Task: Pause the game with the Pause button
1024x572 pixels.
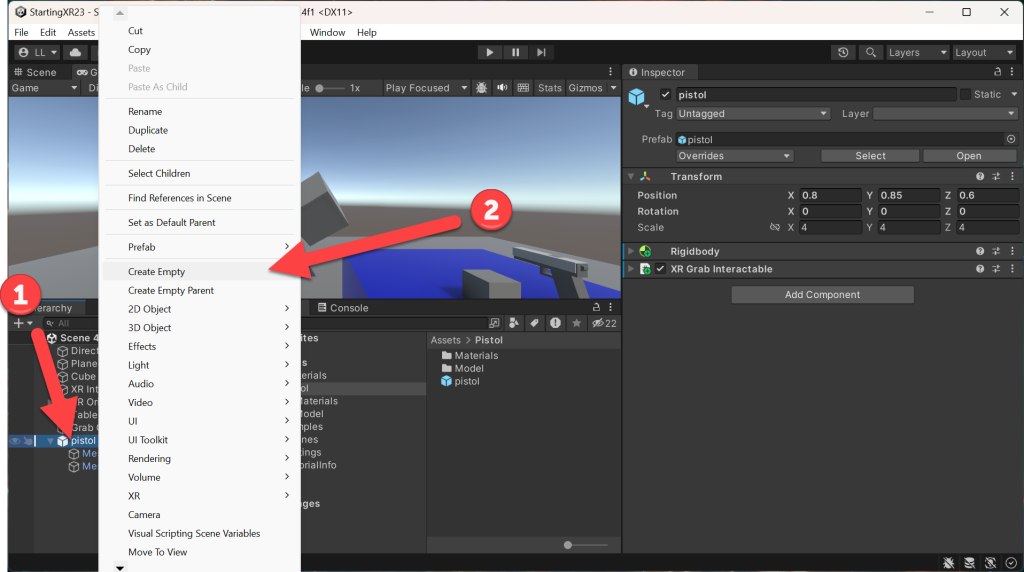Action: coord(515,52)
